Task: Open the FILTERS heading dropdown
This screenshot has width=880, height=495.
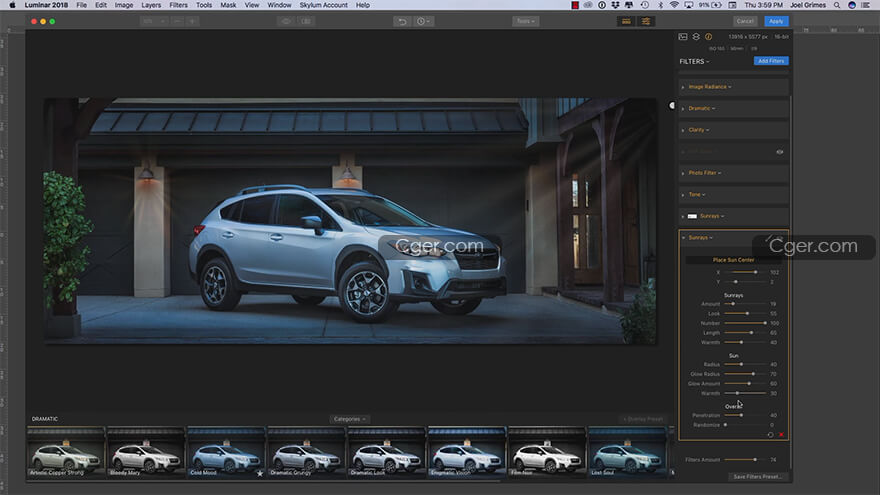Action: click(x=694, y=61)
